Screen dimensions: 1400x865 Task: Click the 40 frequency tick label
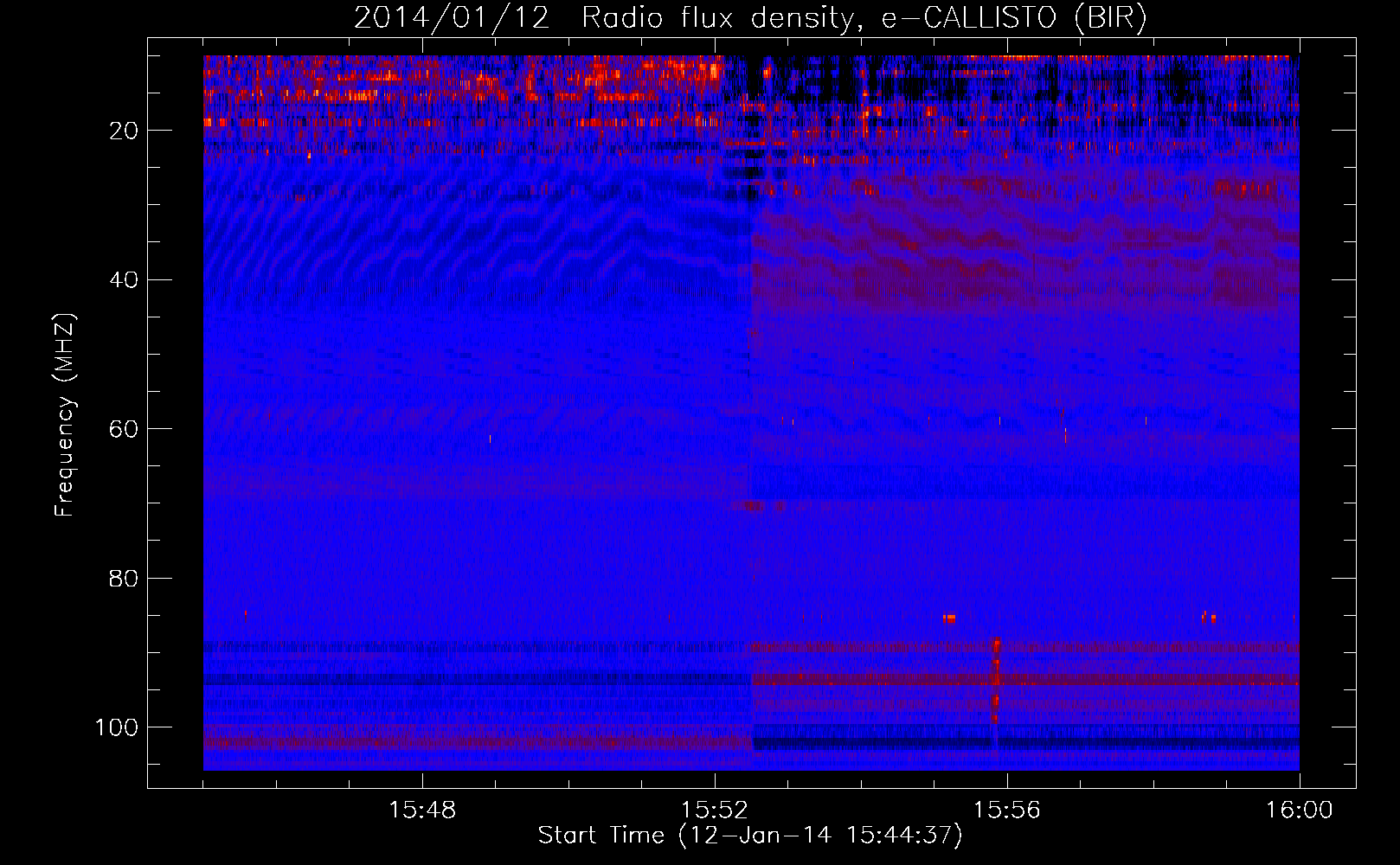point(124,280)
